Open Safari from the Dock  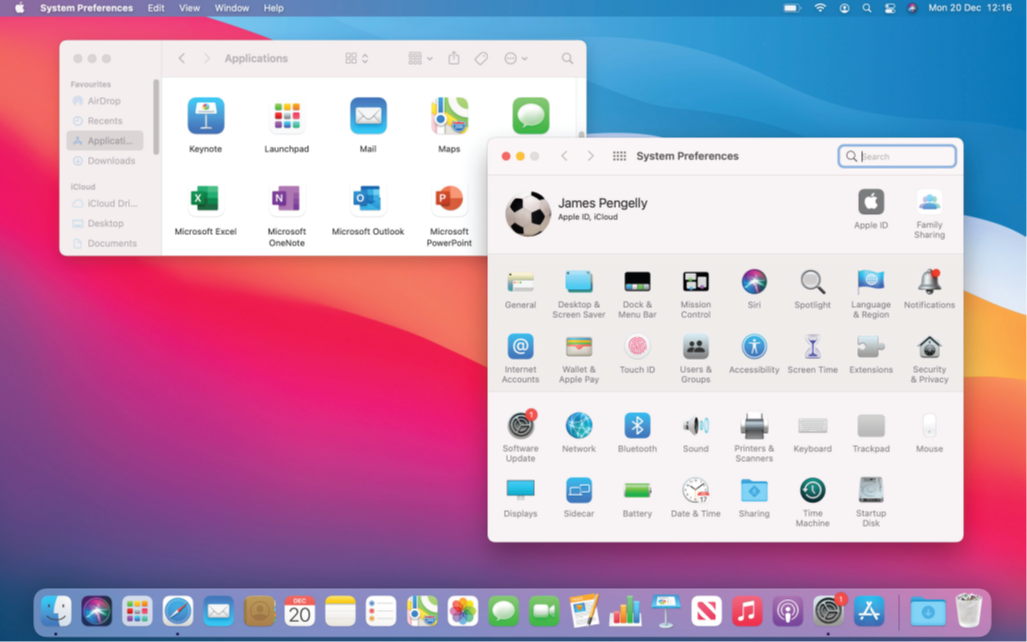177,611
